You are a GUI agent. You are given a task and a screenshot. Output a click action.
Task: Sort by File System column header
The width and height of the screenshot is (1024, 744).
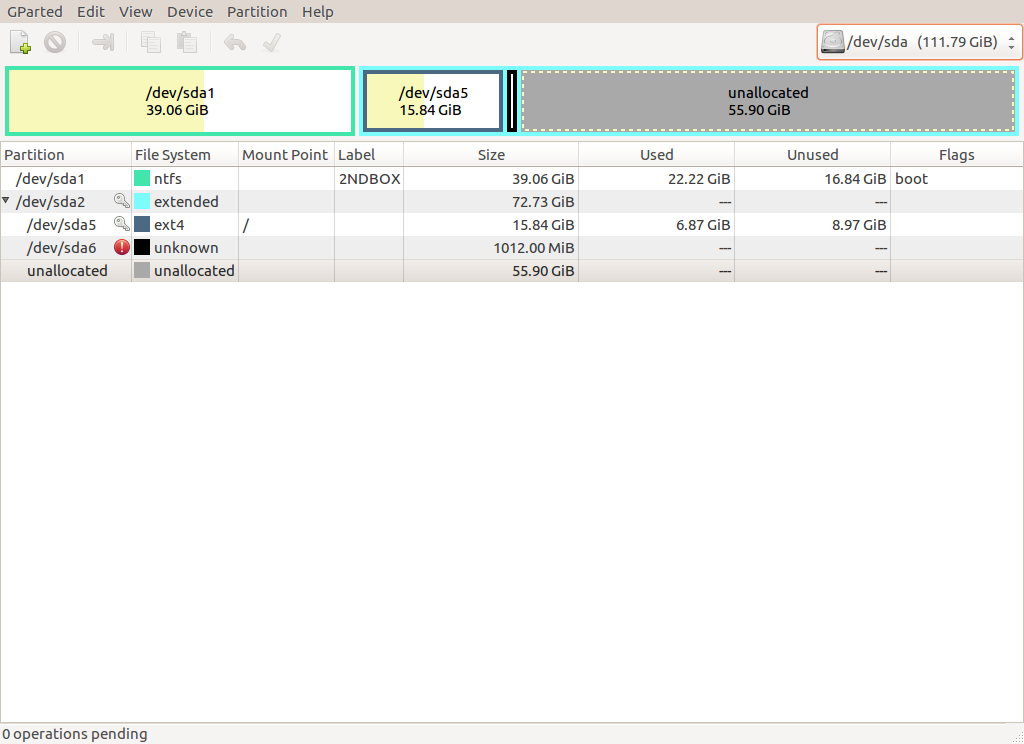(x=185, y=155)
